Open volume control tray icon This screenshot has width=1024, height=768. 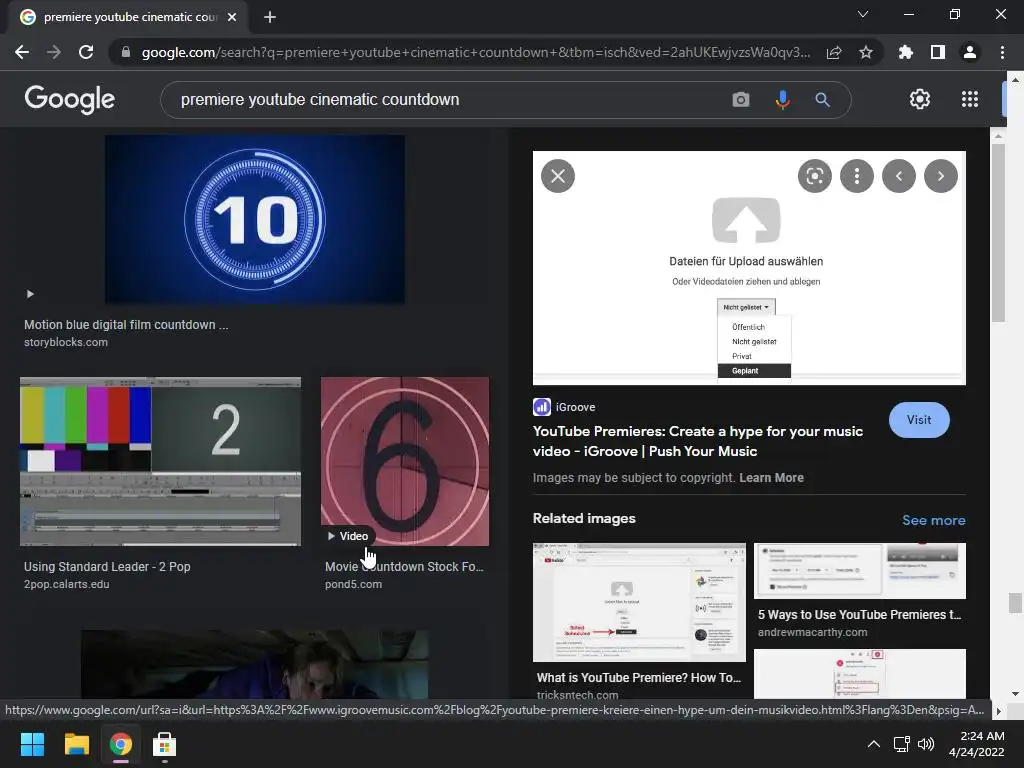click(925, 744)
